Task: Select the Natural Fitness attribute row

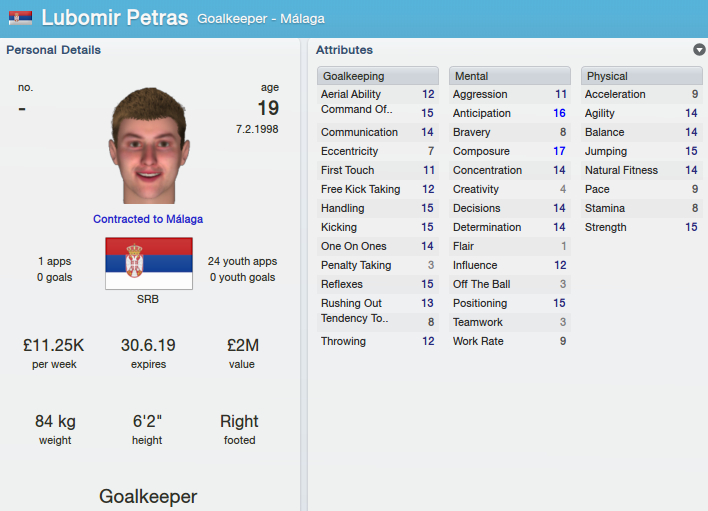Action: tap(642, 170)
